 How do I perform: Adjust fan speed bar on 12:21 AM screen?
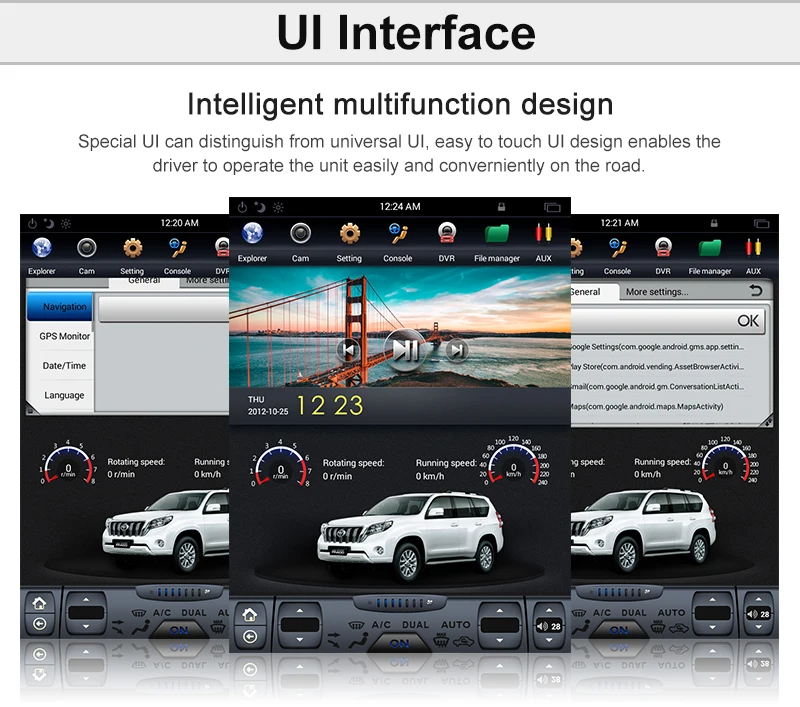point(619,592)
